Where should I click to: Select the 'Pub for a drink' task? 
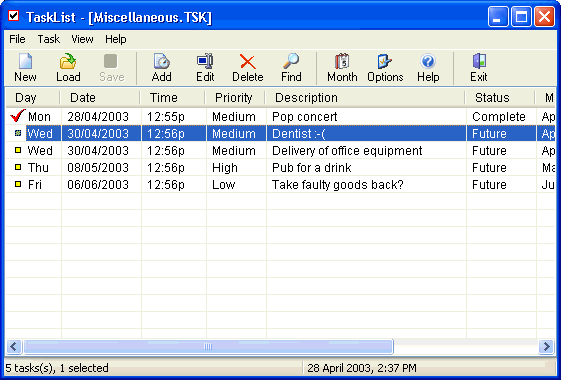(312, 167)
